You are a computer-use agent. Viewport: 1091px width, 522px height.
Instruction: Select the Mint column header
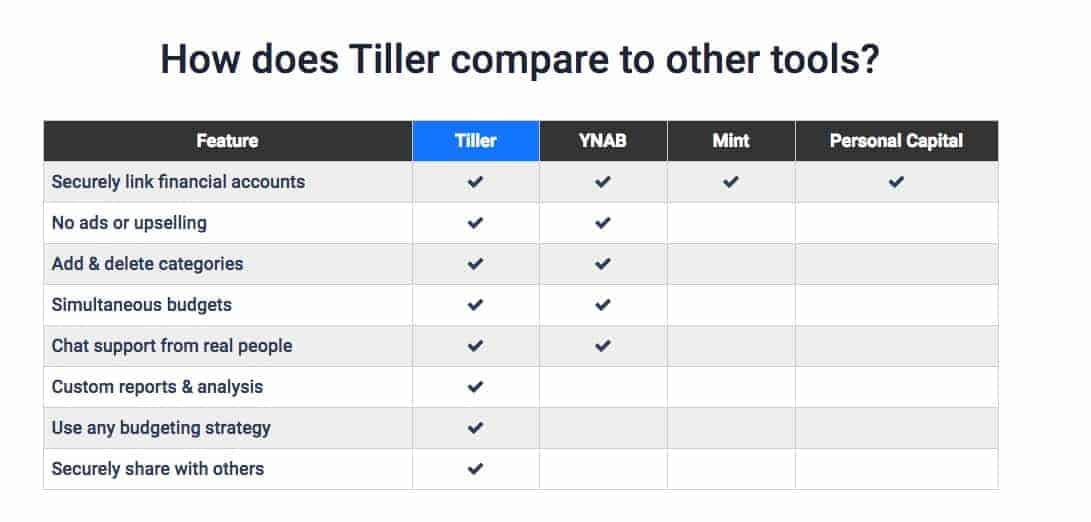click(731, 141)
